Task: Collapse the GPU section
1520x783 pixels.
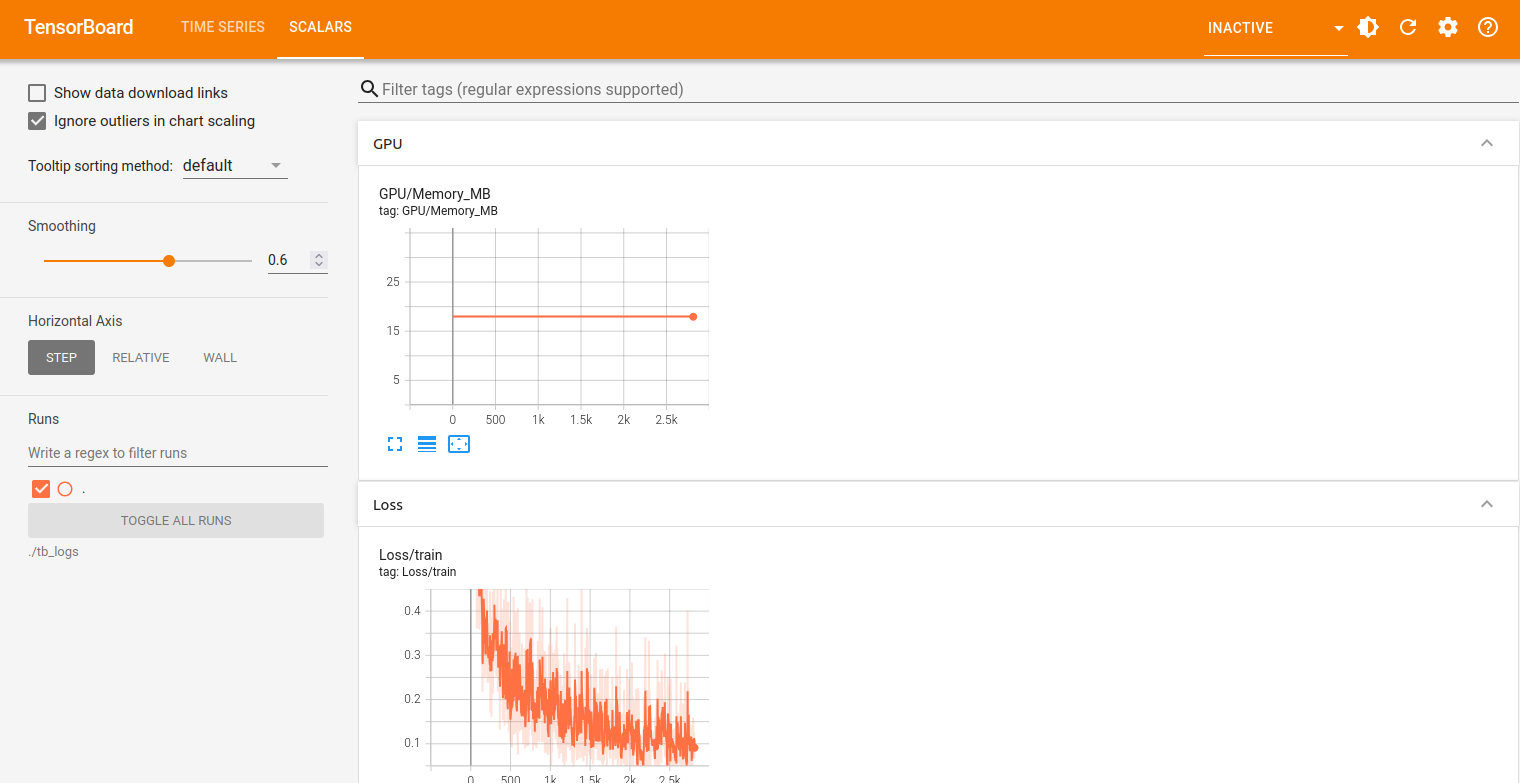Action: (x=1486, y=144)
